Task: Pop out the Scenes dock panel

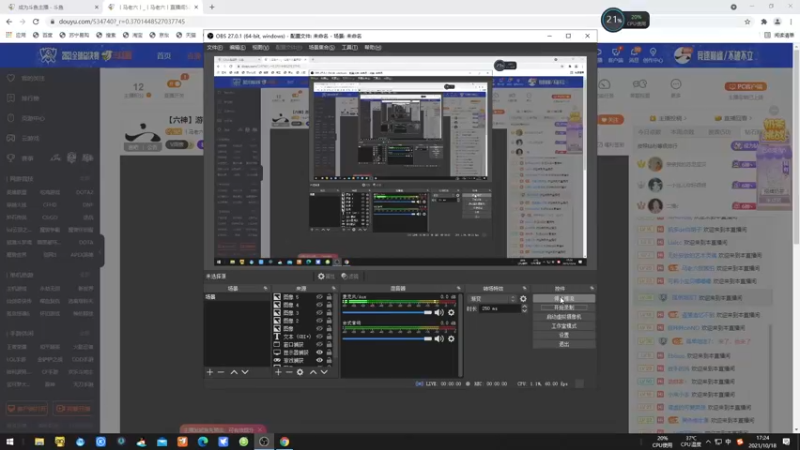Action: click(265, 288)
